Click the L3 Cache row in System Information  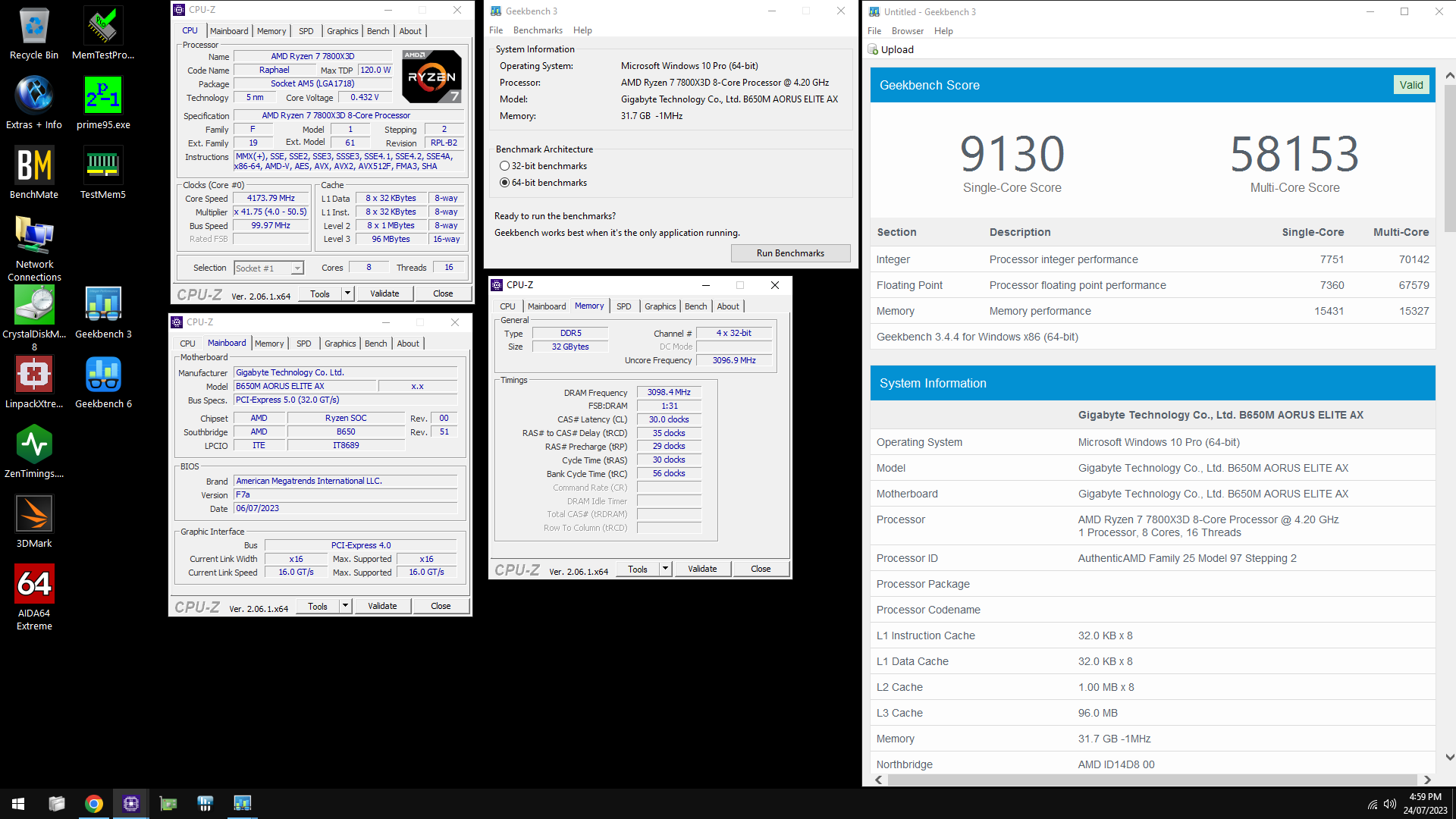1153,713
